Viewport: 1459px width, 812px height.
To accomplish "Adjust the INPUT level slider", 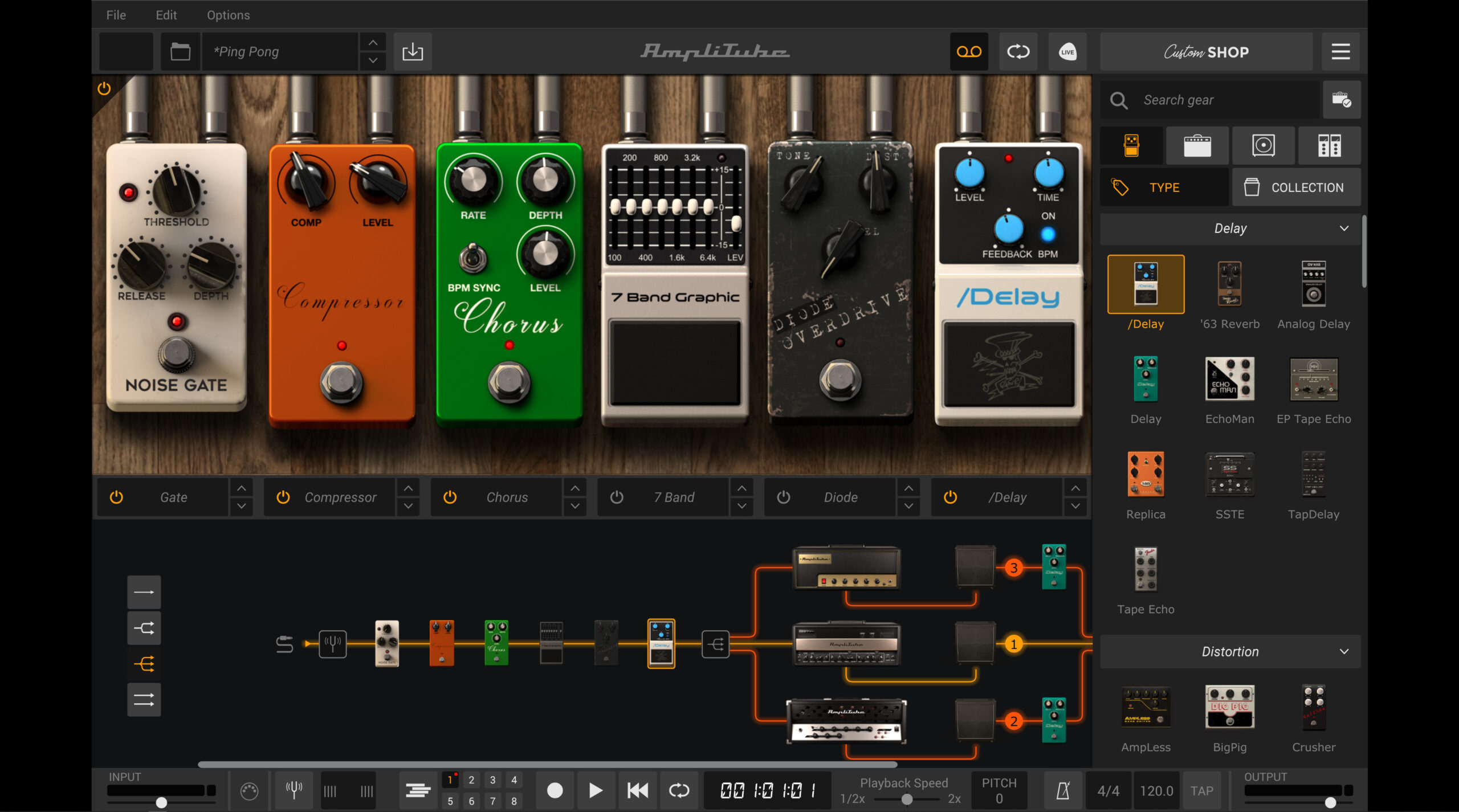I will tap(161, 802).
